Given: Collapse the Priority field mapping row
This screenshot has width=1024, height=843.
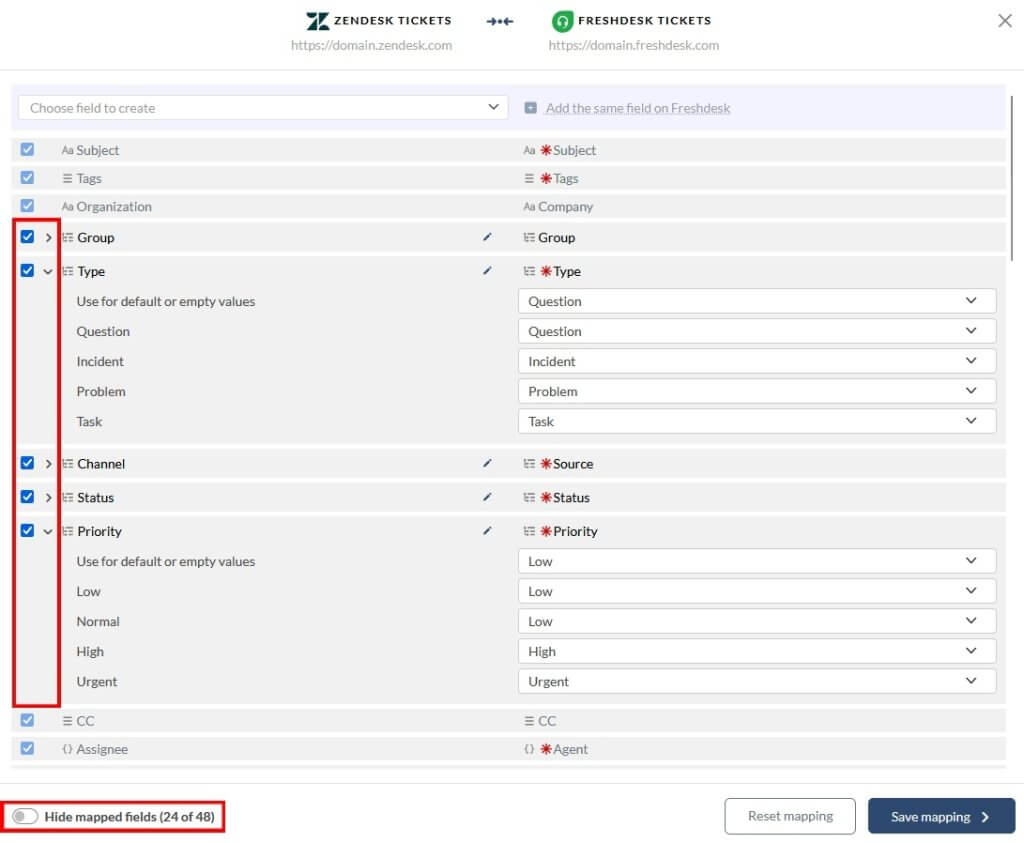Looking at the screenshot, I should pos(48,531).
